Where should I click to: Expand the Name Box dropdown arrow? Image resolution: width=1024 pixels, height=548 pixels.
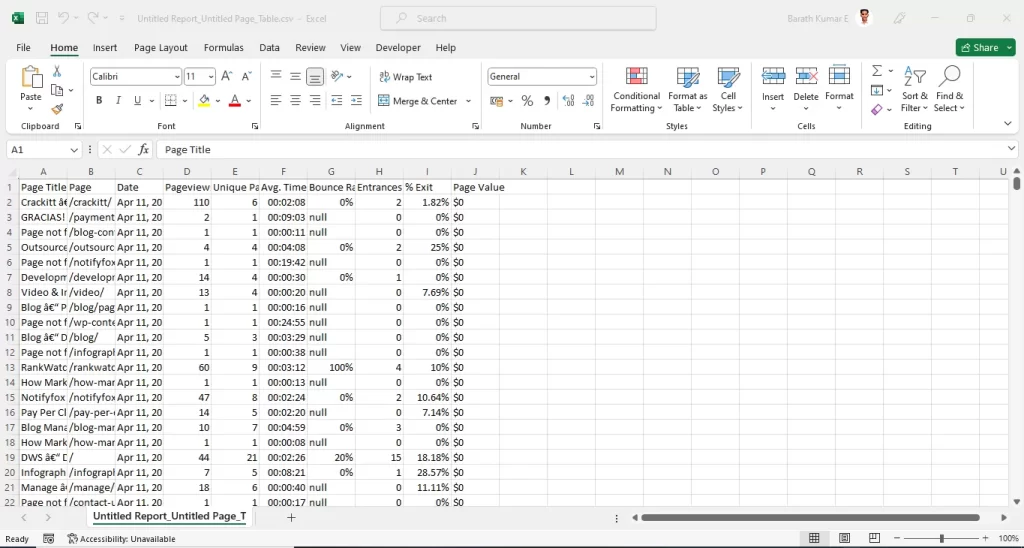point(74,150)
